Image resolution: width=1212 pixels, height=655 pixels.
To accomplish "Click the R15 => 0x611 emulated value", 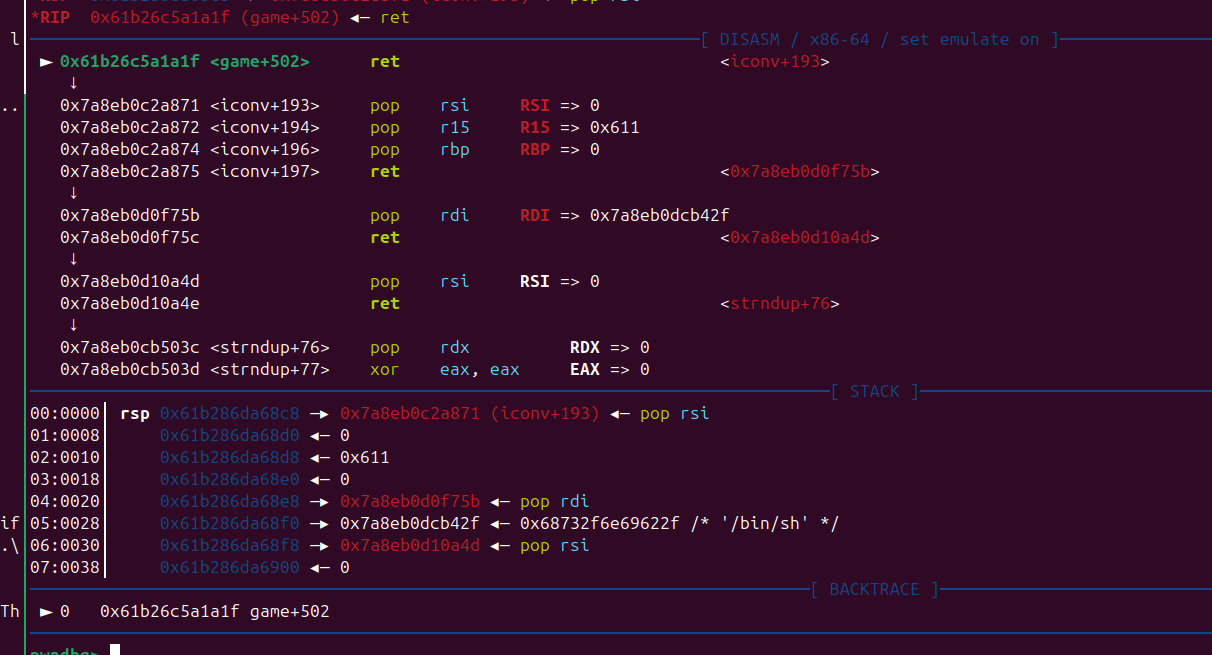I will point(579,128).
